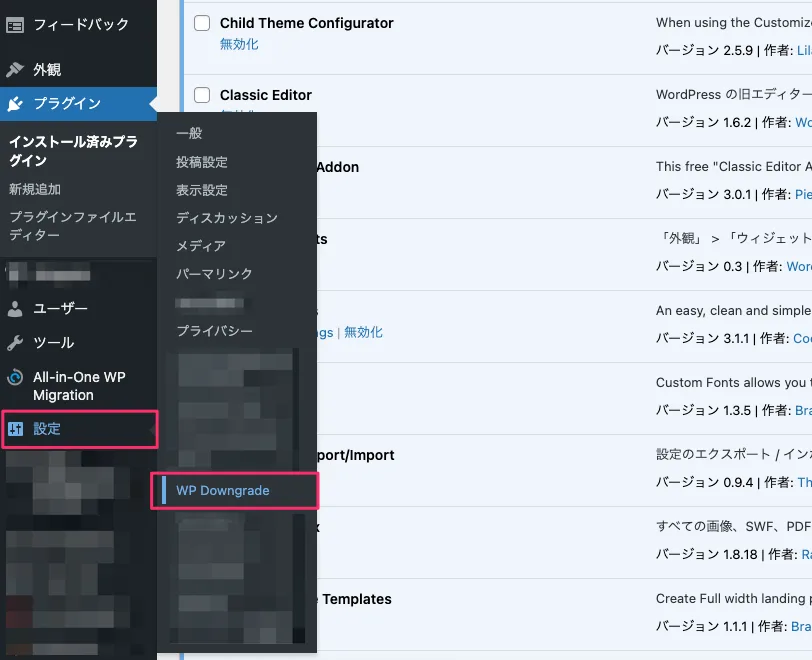Select プラグインファイルエディター submenu item
Viewport: 812px width, 660px height.
pos(72,226)
